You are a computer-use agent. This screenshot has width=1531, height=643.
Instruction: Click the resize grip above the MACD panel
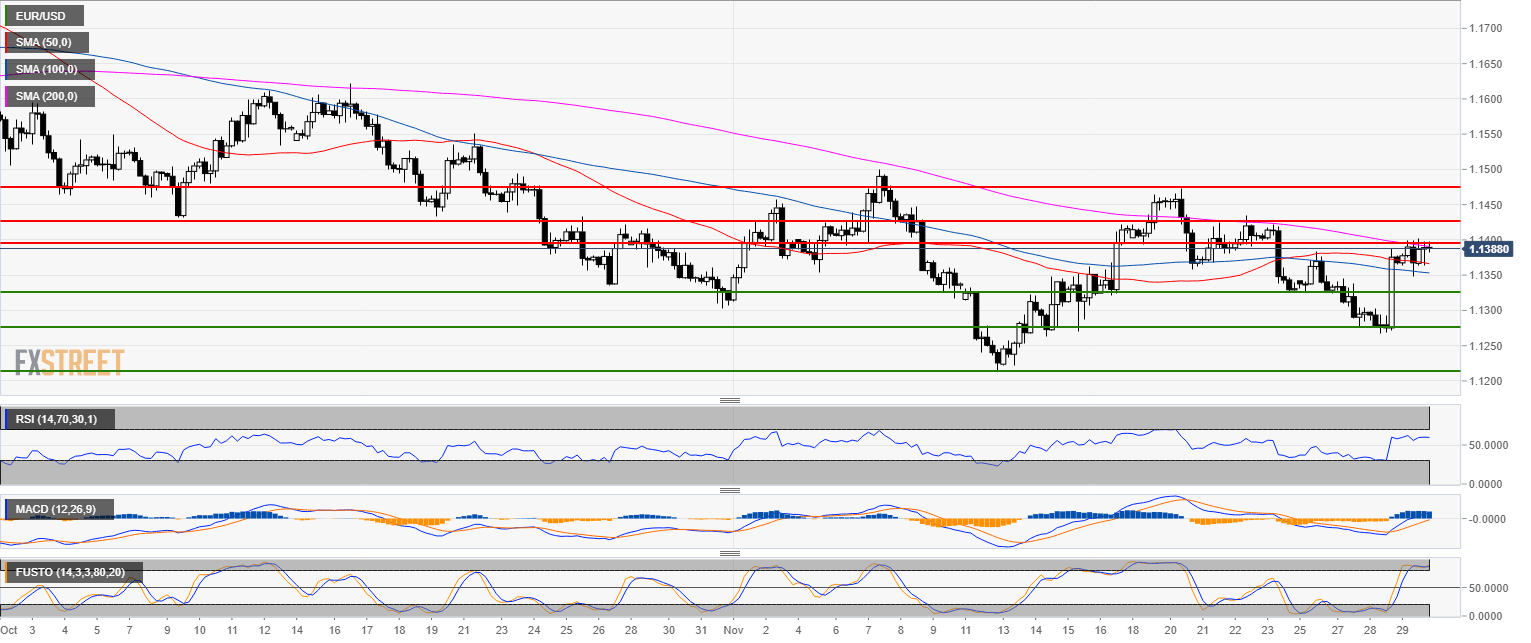point(730,490)
